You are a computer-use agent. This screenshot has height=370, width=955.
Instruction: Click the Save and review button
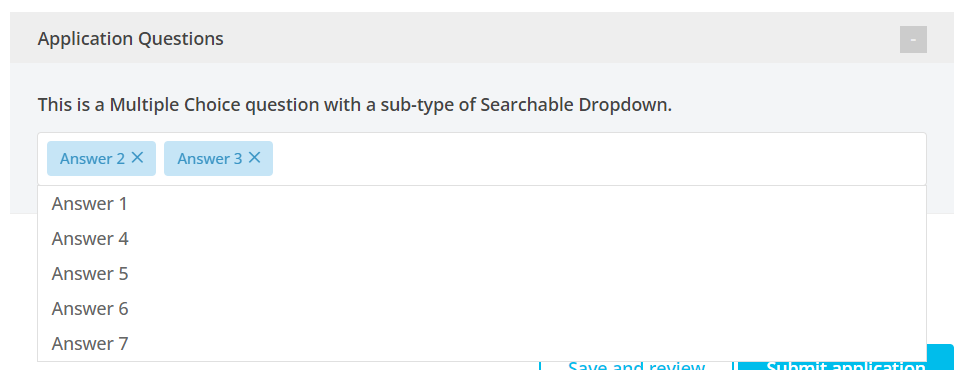click(636, 366)
